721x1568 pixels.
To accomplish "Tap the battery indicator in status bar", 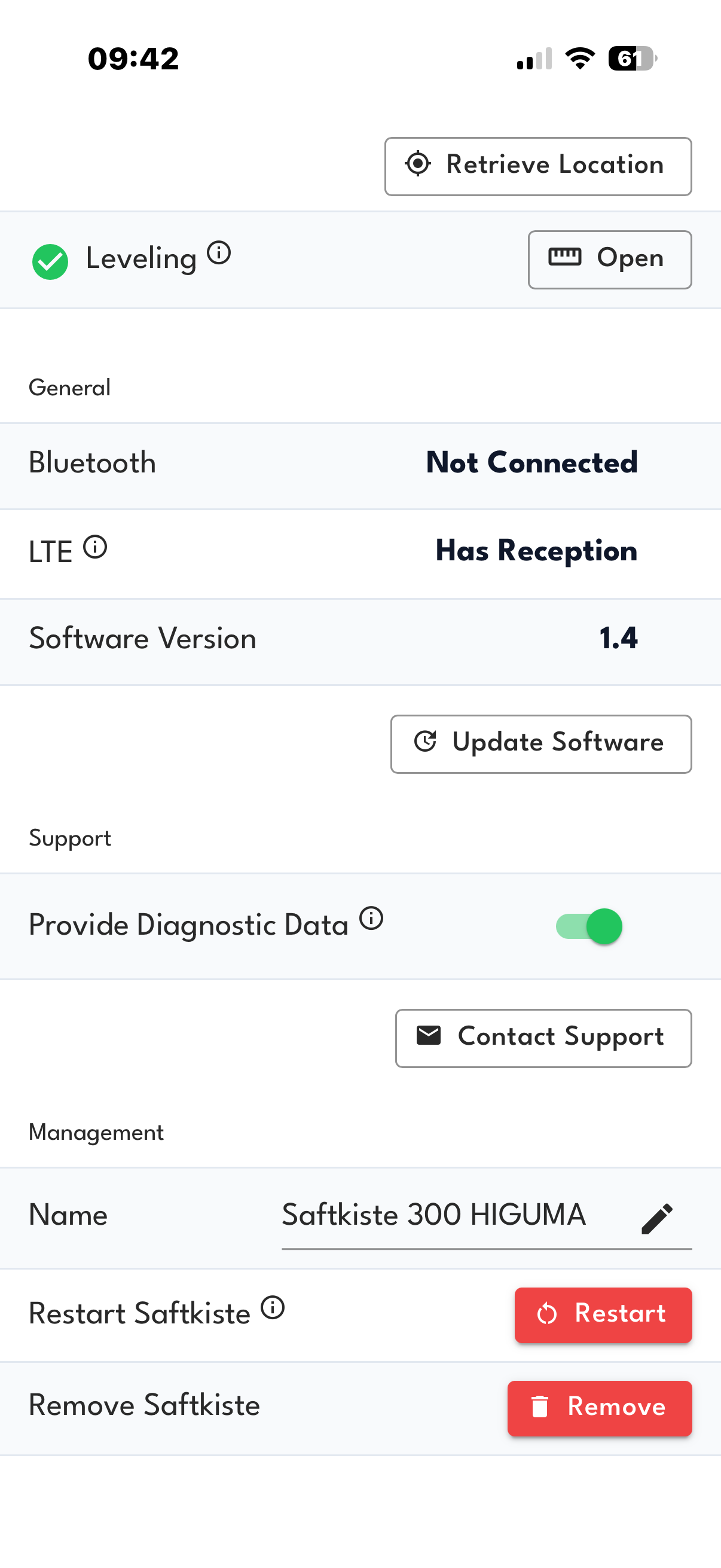I will 631,59.
